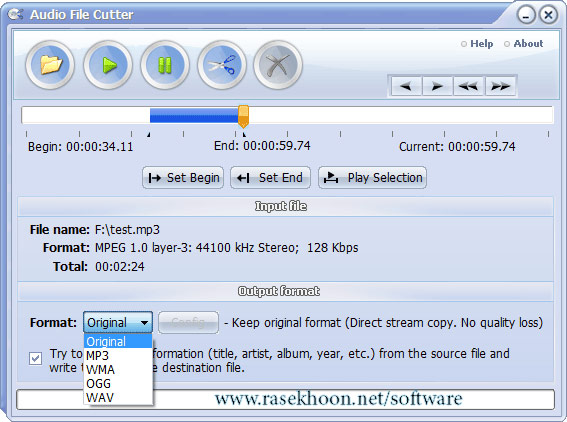This screenshot has height=422, width=567.
Task: Choose WMA output format
Action: pyautogui.click(x=118, y=370)
